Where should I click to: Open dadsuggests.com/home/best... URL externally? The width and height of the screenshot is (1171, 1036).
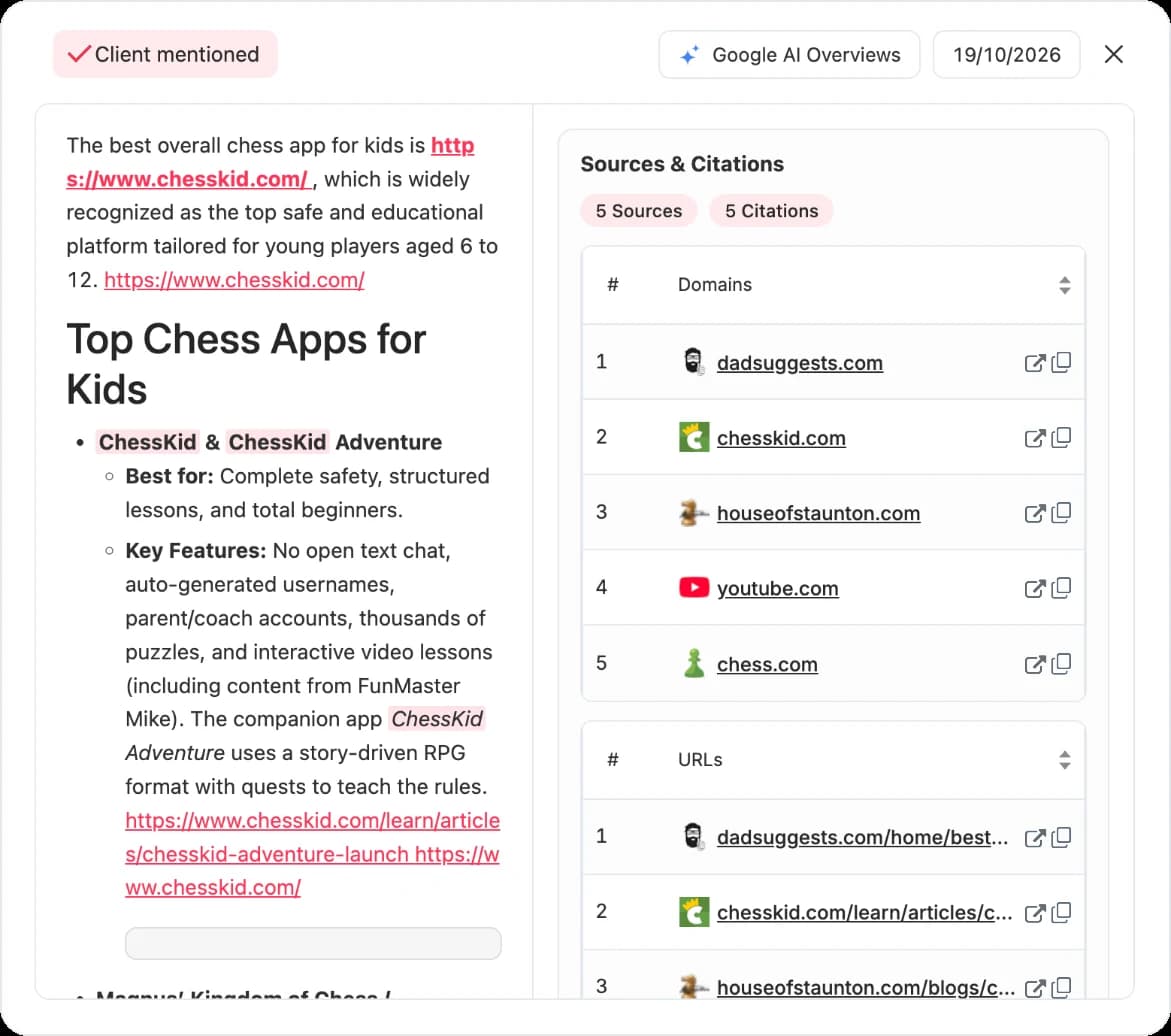click(x=1034, y=838)
